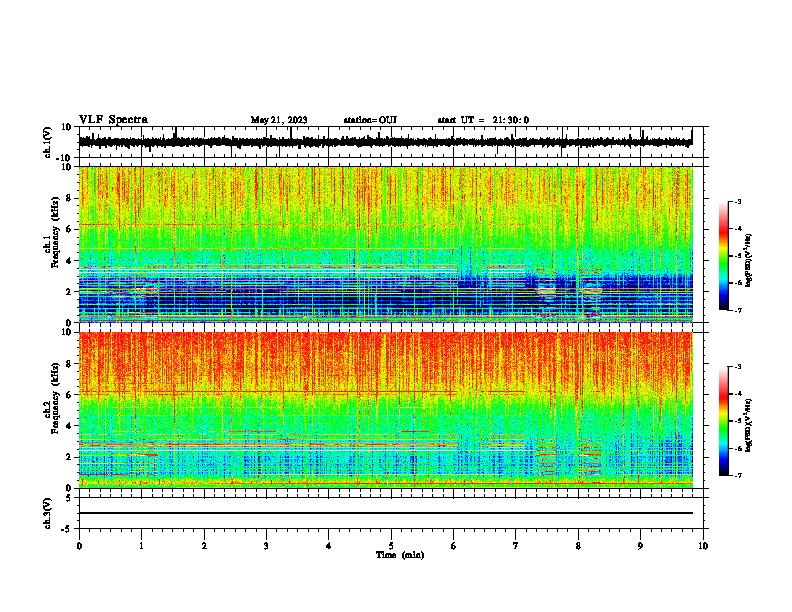Click the "station=OUI" label

(x=370, y=120)
